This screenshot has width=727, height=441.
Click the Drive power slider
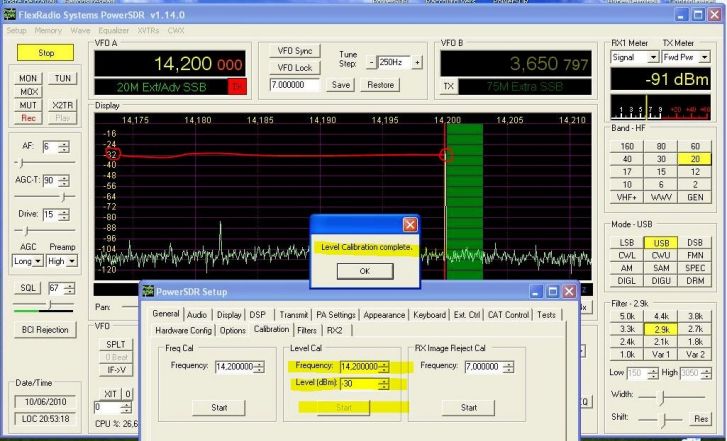coord(45,230)
